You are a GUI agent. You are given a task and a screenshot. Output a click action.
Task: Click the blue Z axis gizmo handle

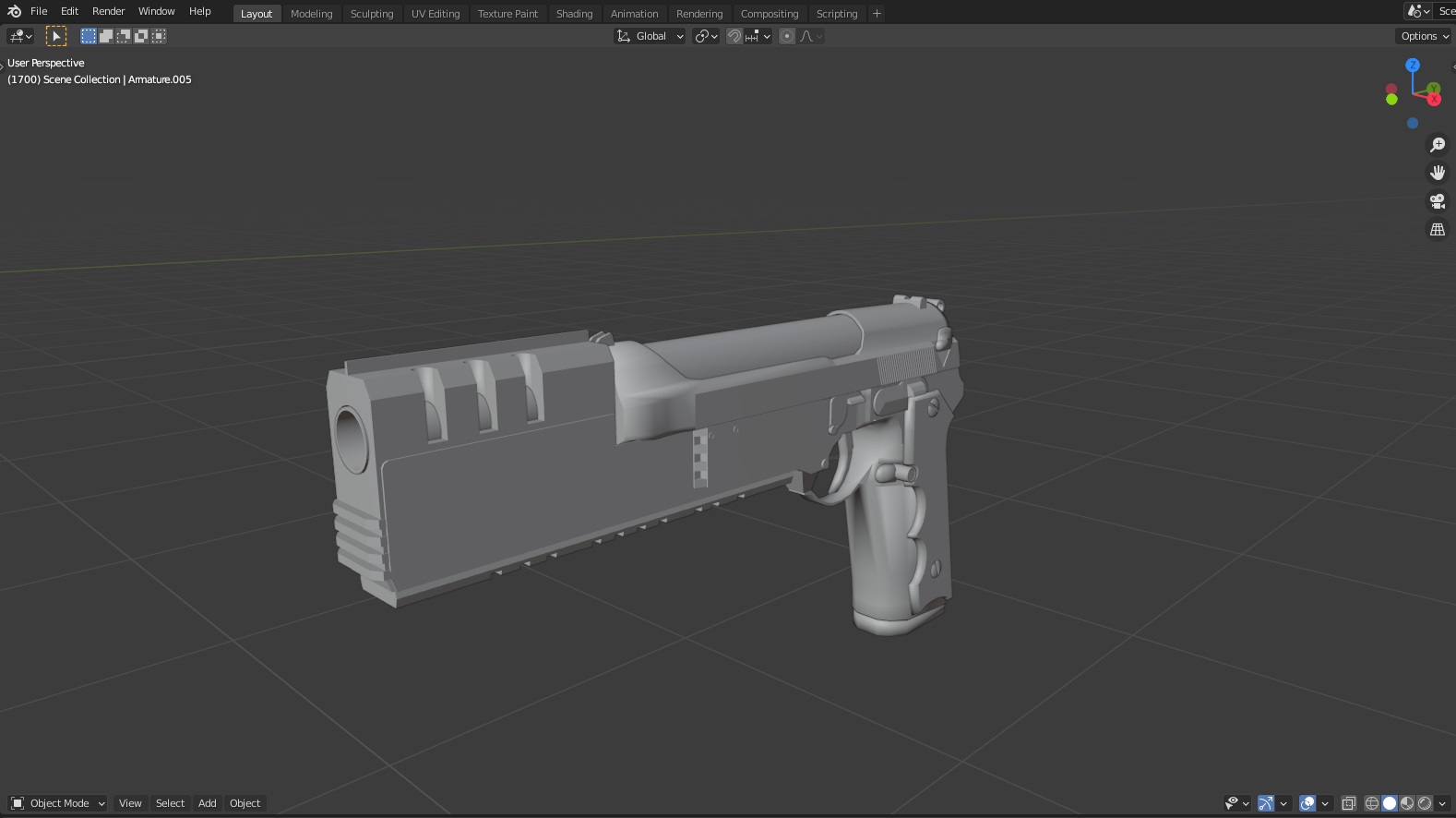pyautogui.click(x=1412, y=65)
